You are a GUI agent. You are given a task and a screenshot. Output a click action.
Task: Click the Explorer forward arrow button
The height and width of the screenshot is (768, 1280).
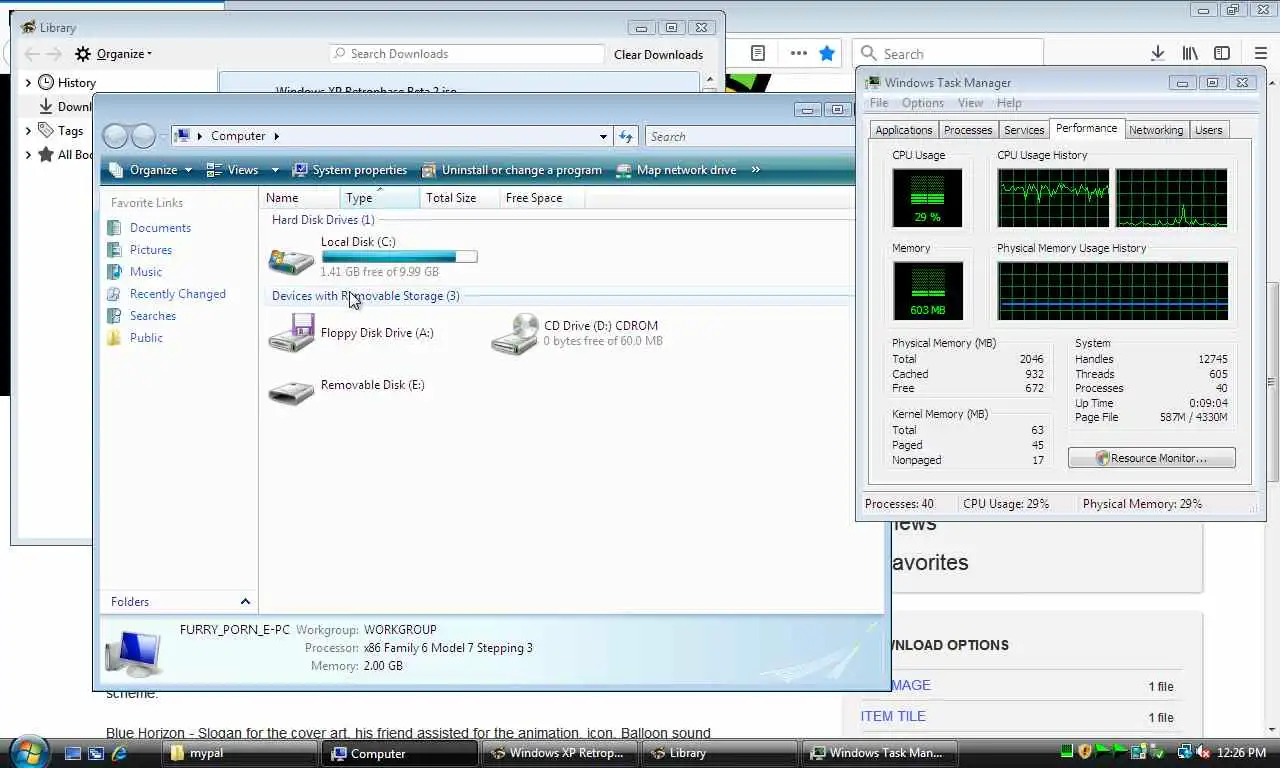point(144,136)
